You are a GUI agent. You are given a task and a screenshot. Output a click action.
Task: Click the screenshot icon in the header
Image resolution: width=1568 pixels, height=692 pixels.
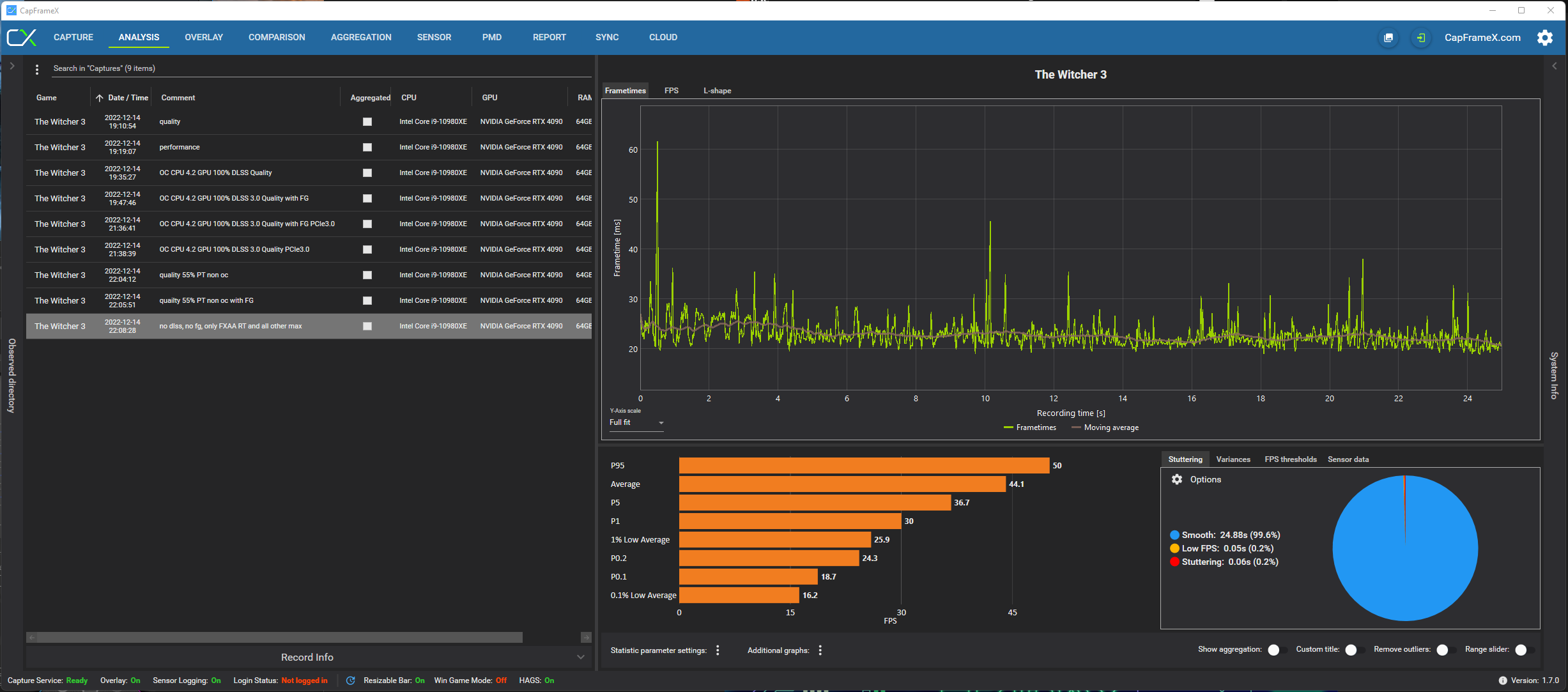tap(1388, 38)
